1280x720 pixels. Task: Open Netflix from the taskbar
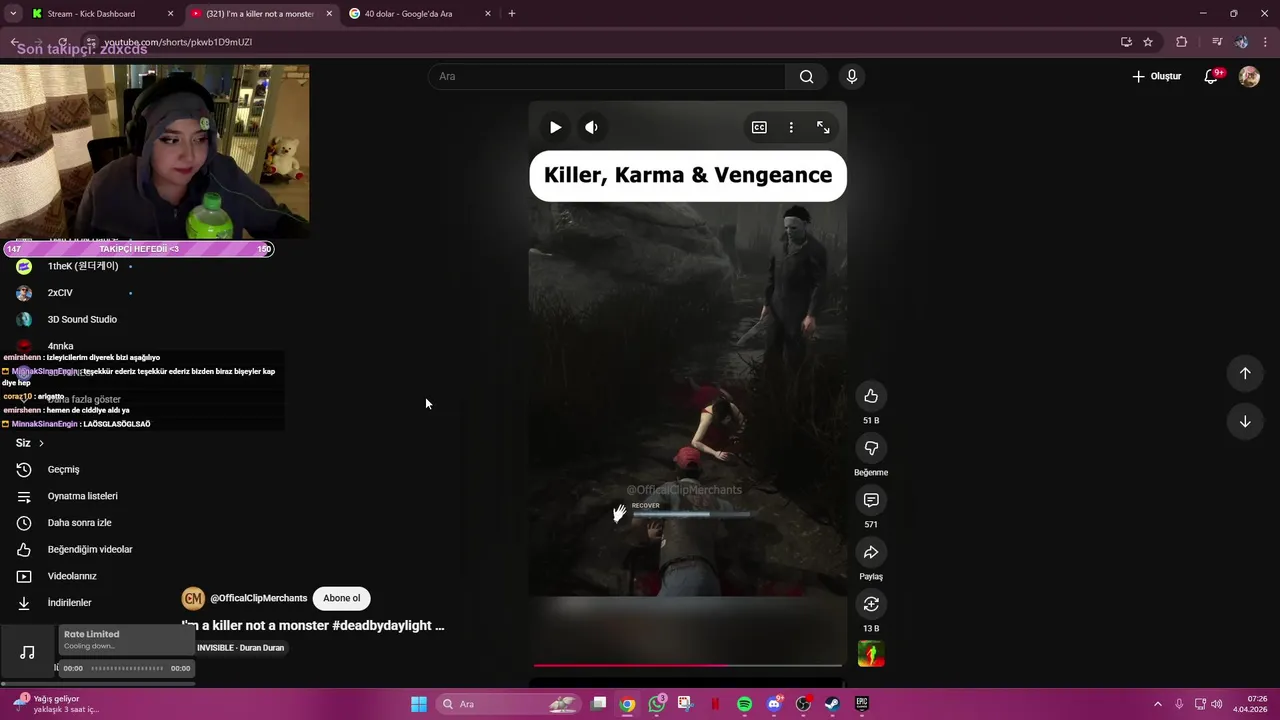pyautogui.click(x=715, y=704)
